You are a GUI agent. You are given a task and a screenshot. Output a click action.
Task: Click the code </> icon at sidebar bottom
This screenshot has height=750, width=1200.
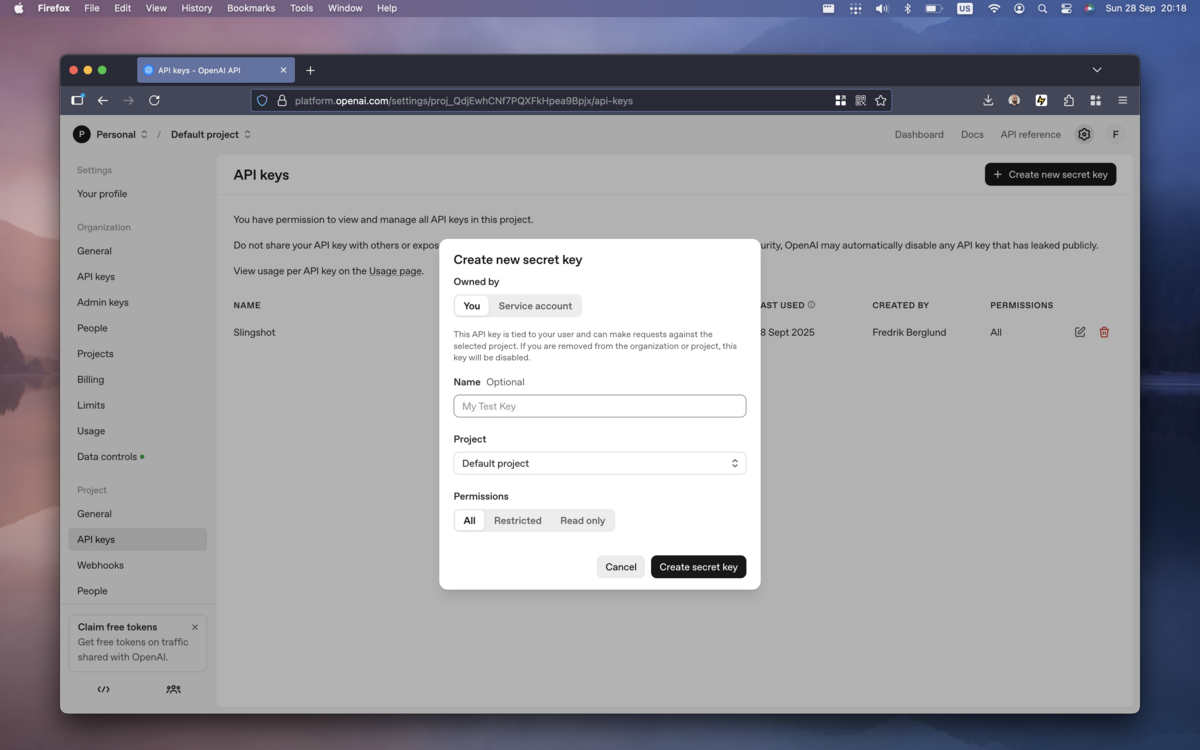click(x=103, y=688)
